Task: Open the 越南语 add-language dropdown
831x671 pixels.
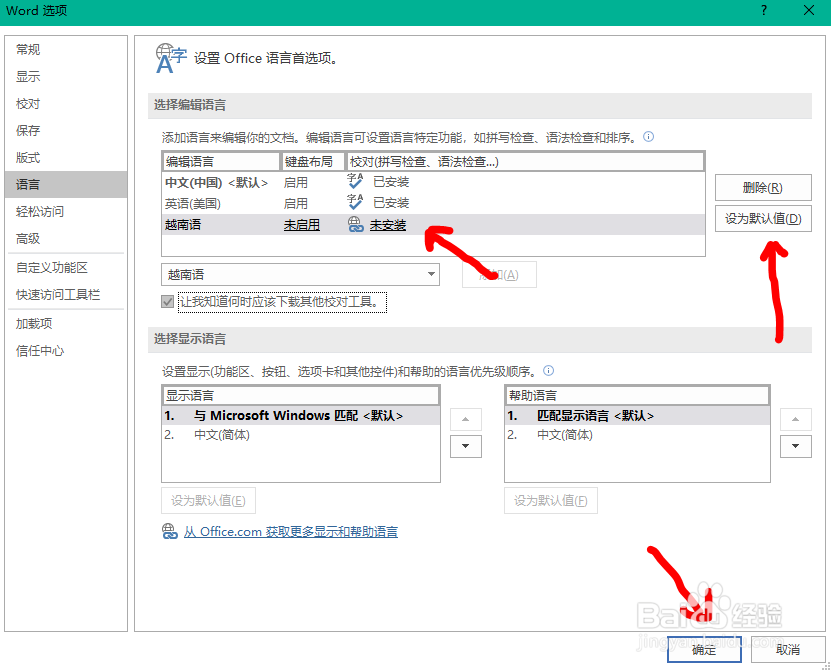Action: [430, 274]
